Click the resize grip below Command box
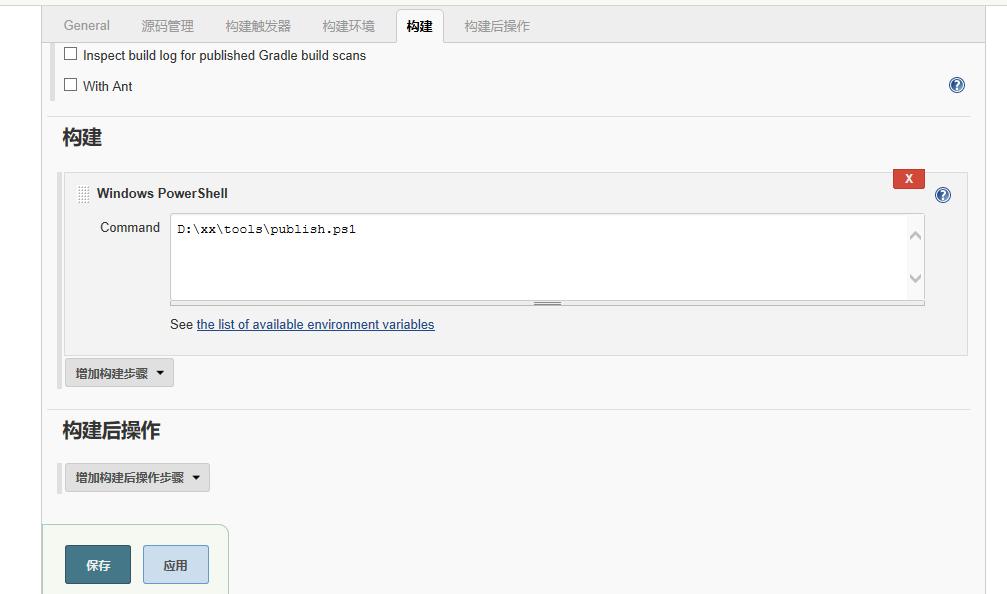The height and width of the screenshot is (594, 1007). (x=547, y=302)
